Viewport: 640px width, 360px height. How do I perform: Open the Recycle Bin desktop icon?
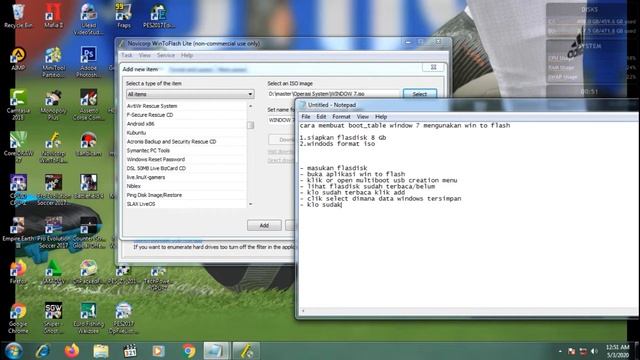[18, 16]
